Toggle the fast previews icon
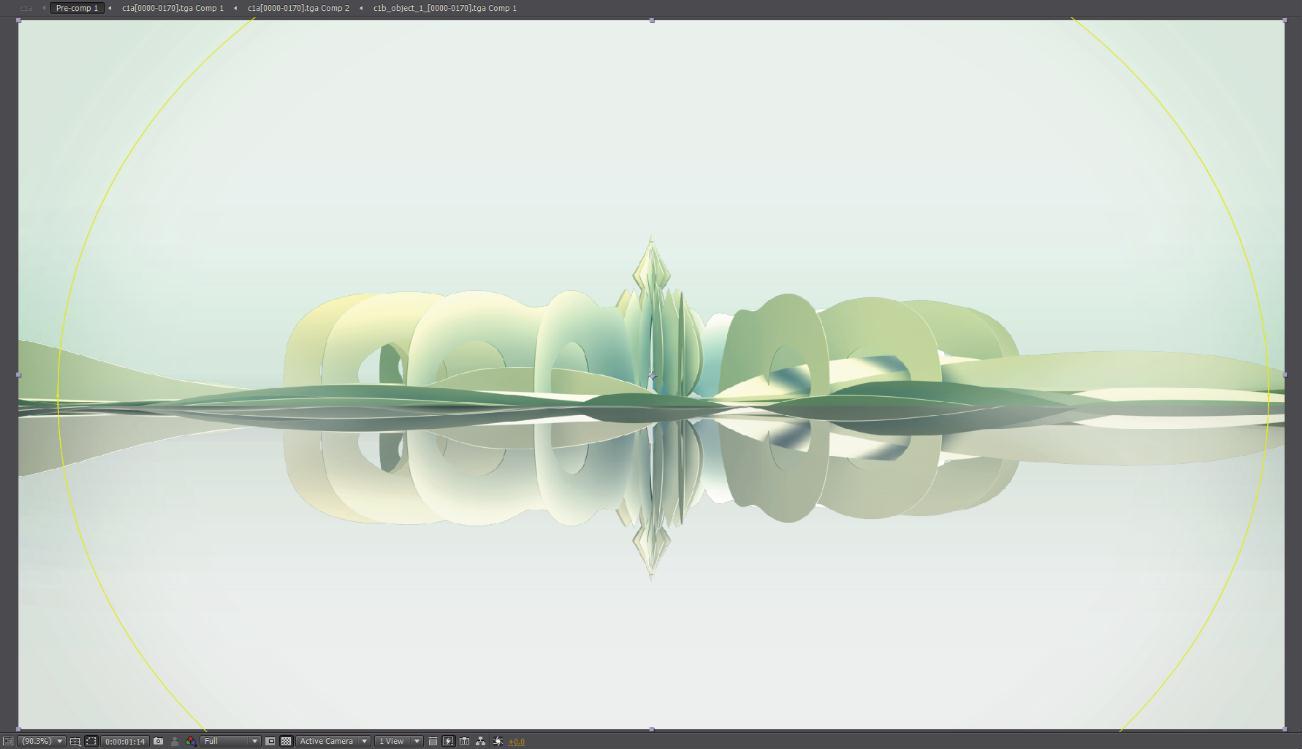 [x=448, y=741]
